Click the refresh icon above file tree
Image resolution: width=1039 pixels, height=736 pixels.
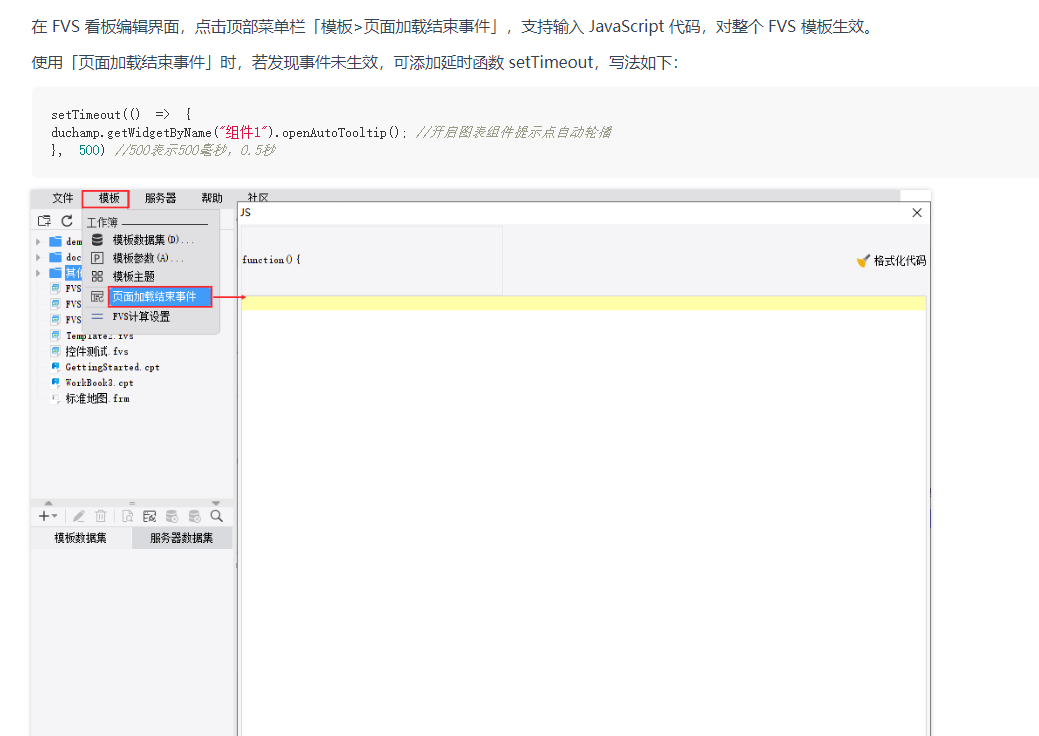coord(67,221)
